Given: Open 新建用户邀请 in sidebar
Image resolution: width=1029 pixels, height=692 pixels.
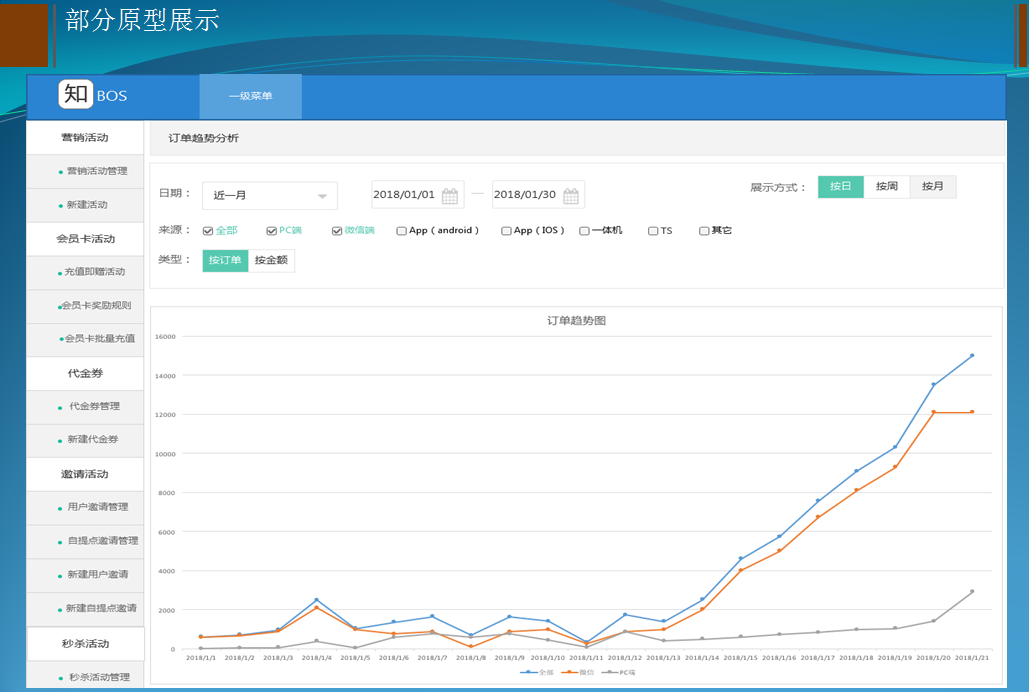Looking at the screenshot, I should tap(85, 575).
